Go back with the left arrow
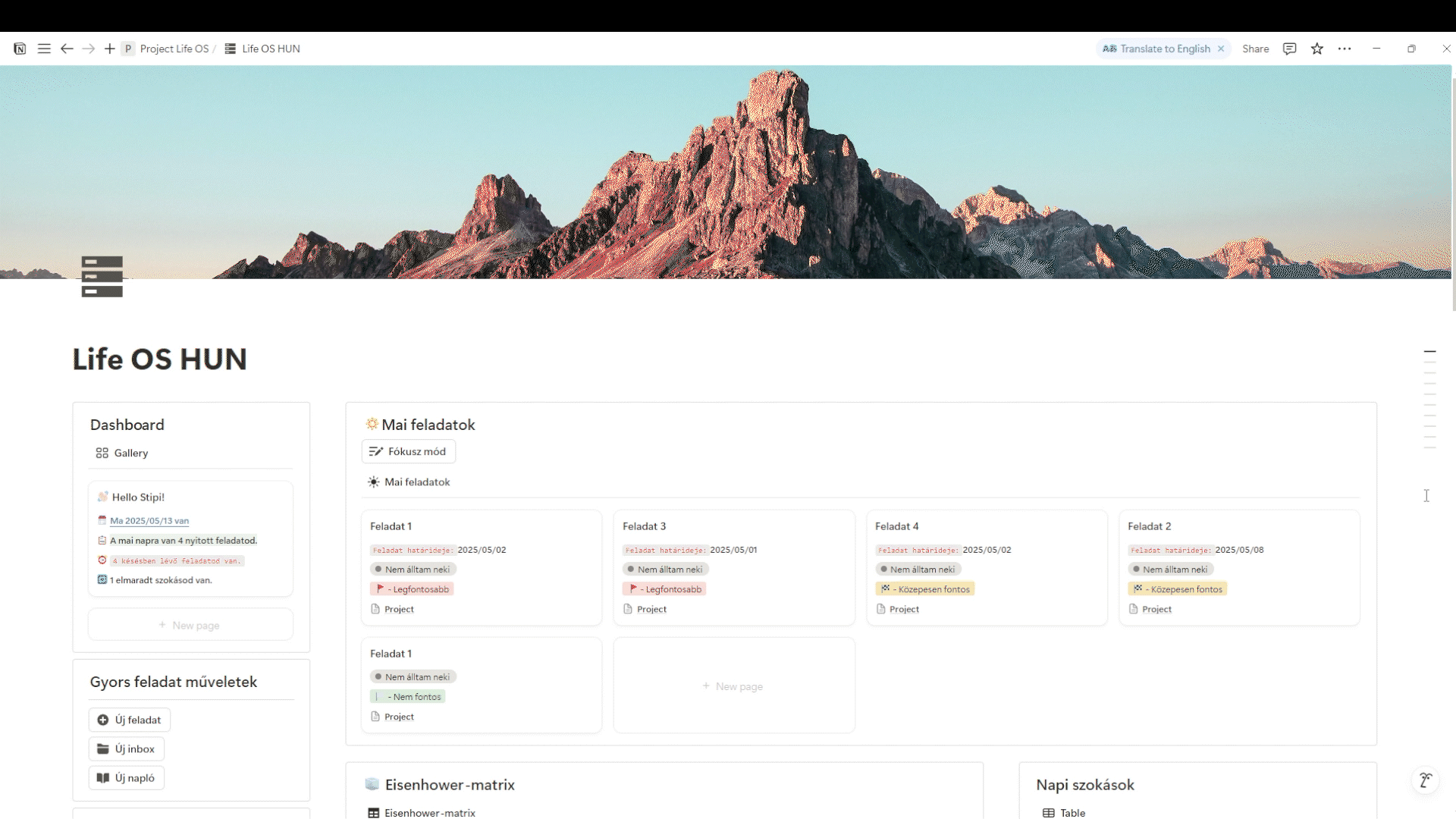 (67, 49)
